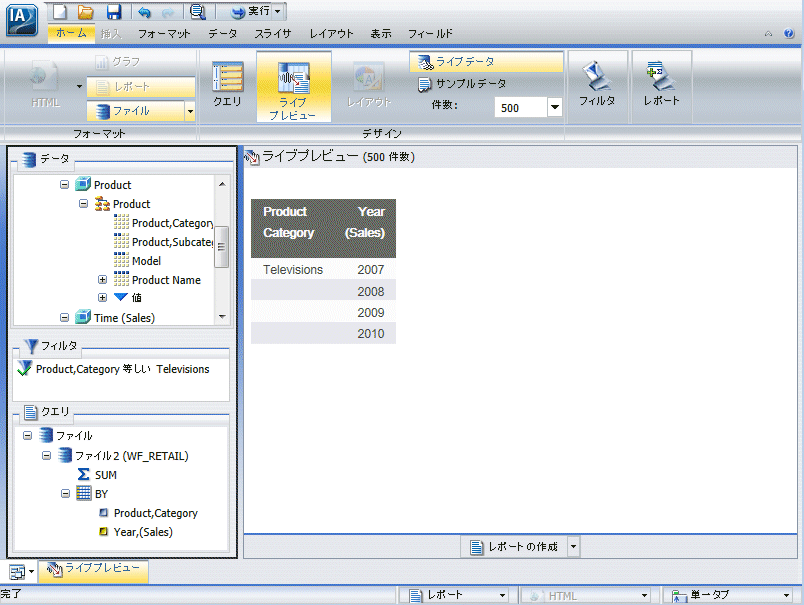Open the IA application menu button
The width and height of the screenshot is (804, 605).
[x=22, y=19]
